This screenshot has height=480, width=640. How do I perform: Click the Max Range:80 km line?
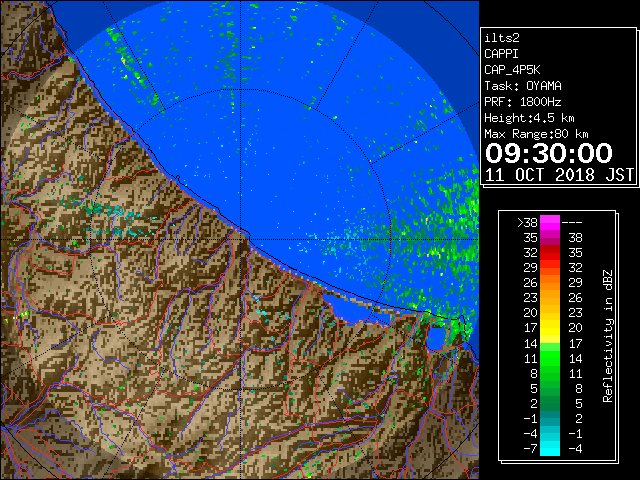pos(536,134)
